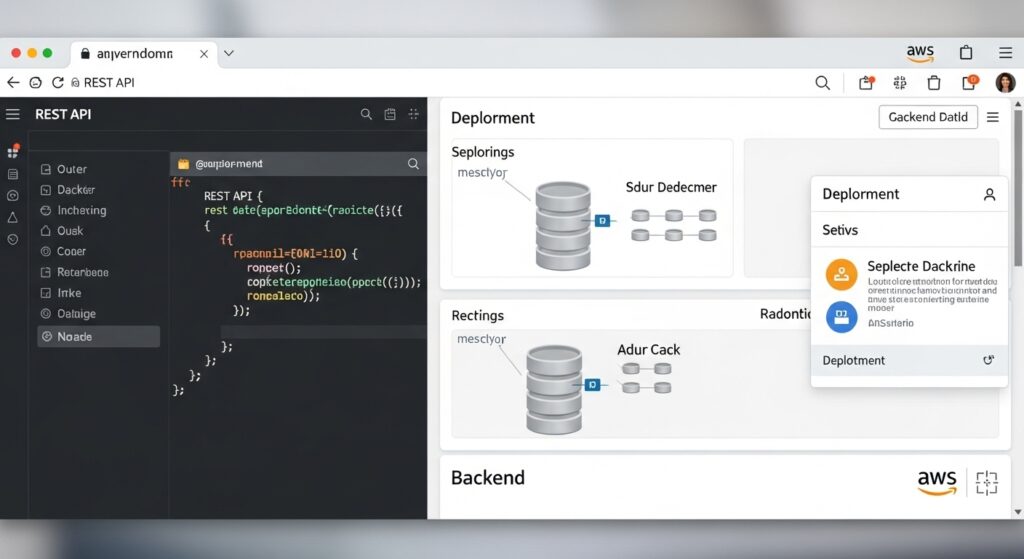The height and width of the screenshot is (559, 1024).
Task: Open the browser's top-right hamburger menu
Action: 1005,53
